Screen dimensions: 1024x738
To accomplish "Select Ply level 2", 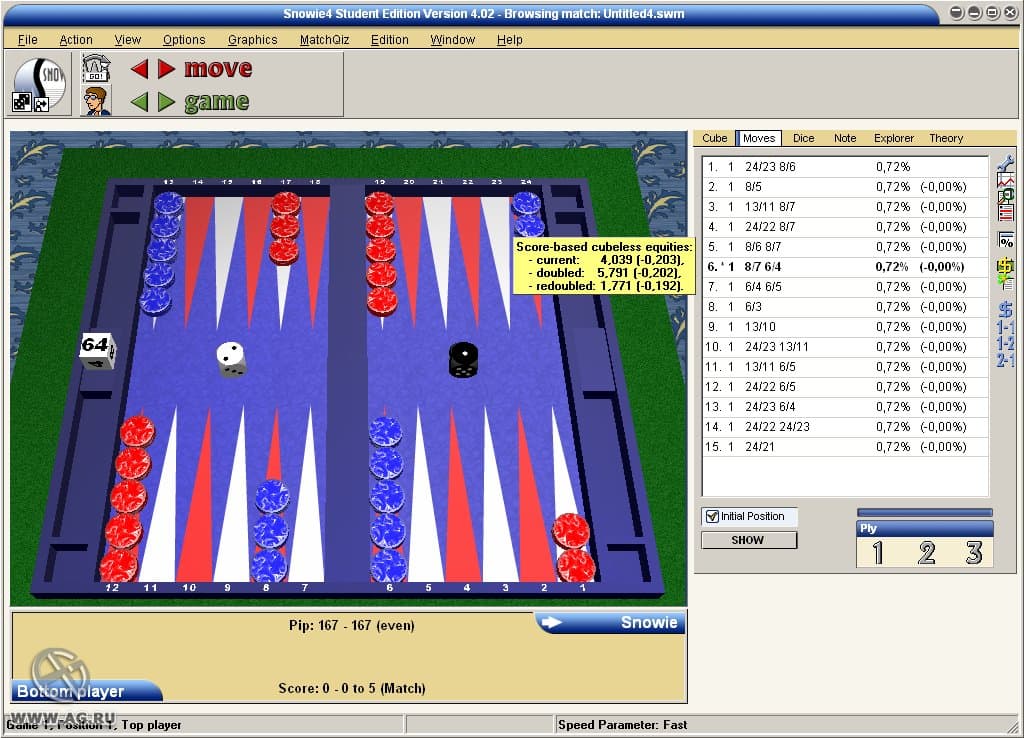I will tap(926, 553).
